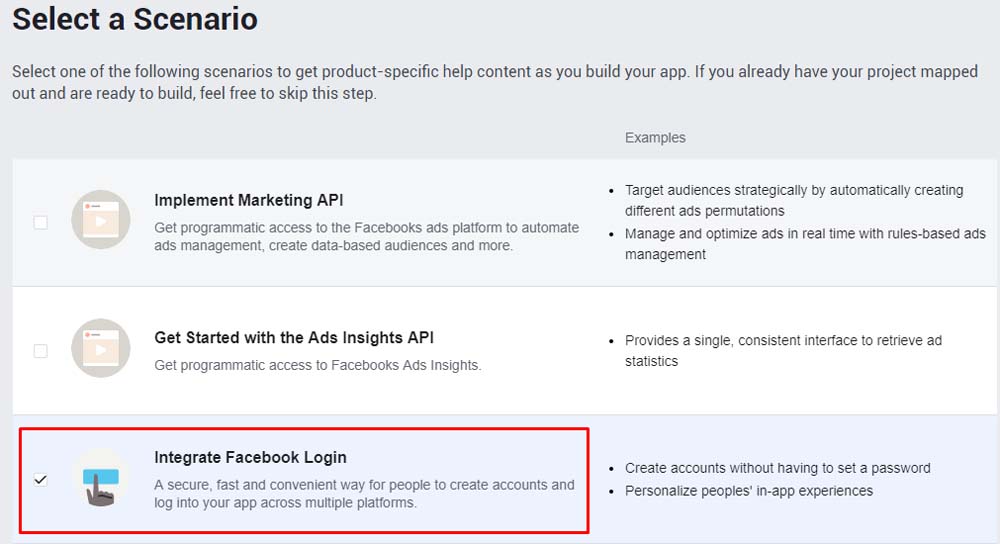Click the "secure, fast and convenient" login description
The height and width of the screenshot is (544, 1000).
pos(364,494)
